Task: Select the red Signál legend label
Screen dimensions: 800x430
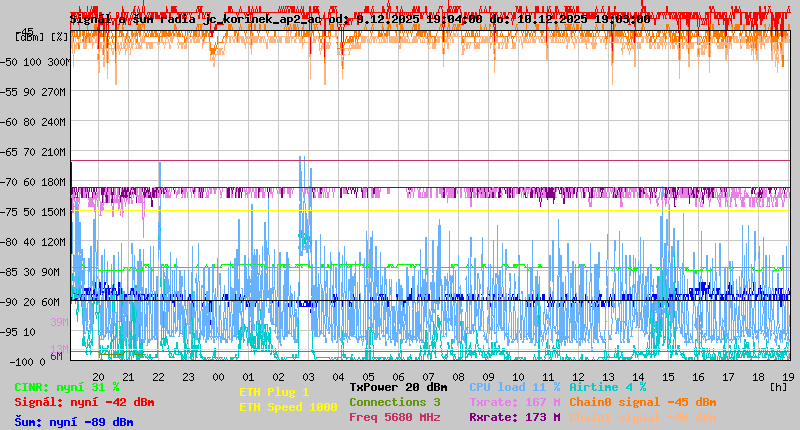Action: pyautogui.click(x=84, y=402)
